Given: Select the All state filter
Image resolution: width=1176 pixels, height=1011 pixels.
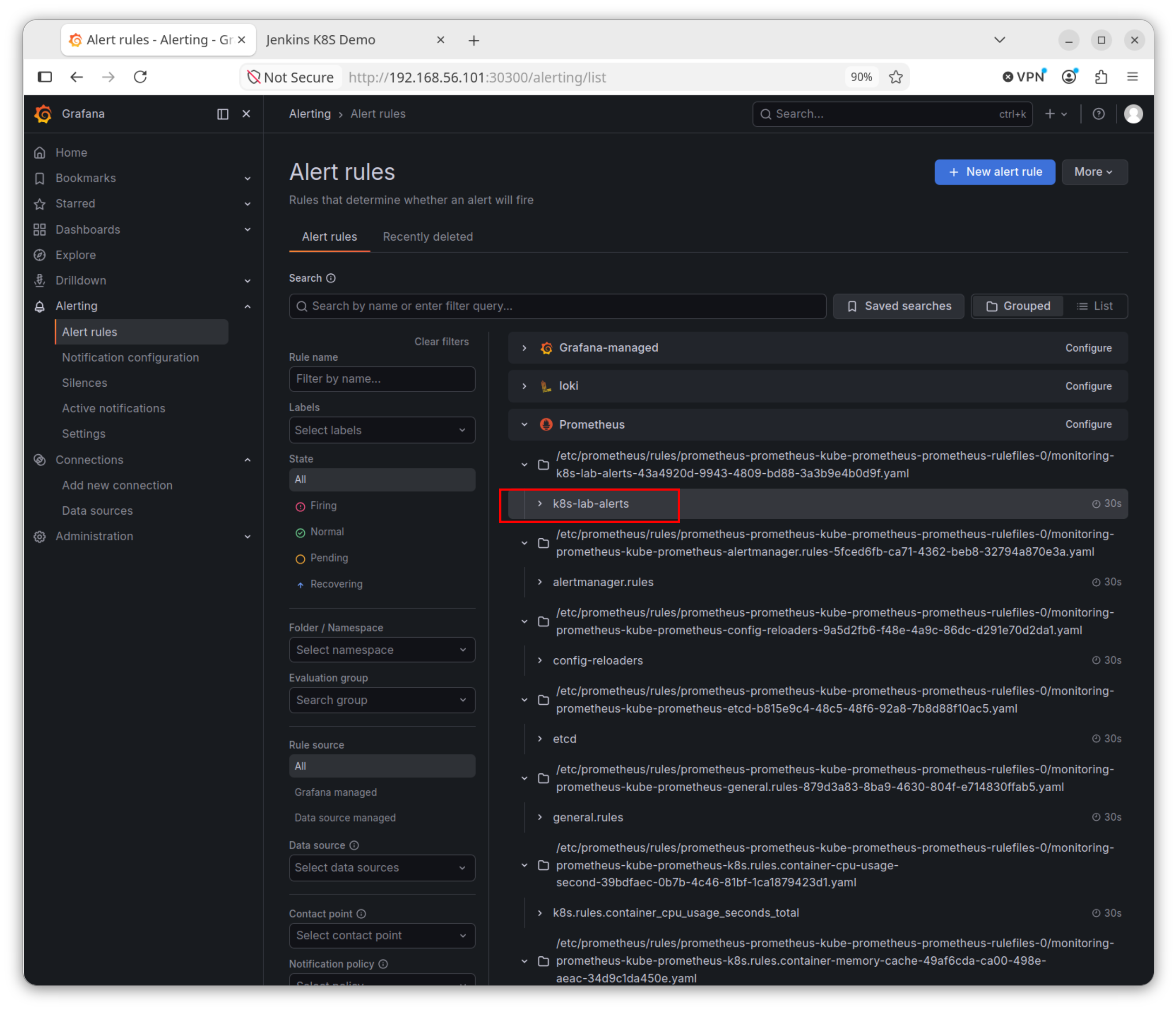Looking at the screenshot, I should 382,479.
